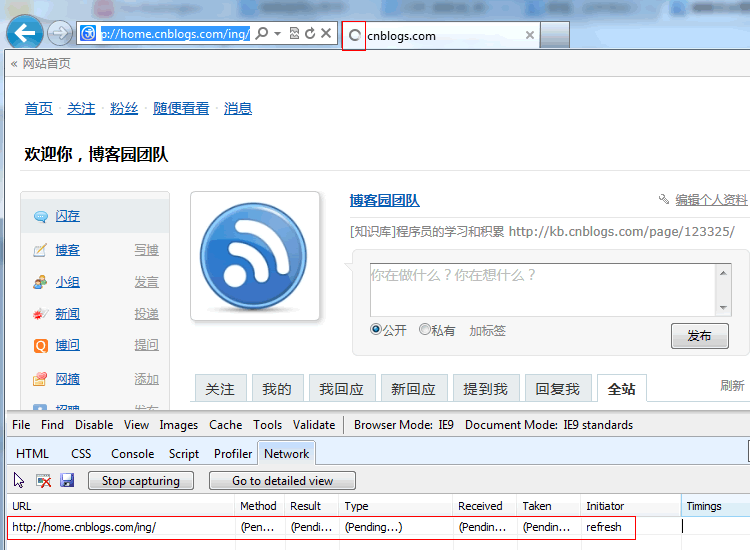Image resolution: width=750 pixels, height=550 pixels.
Task: Click the select element arrow tool in dev tools
Action: point(19,481)
